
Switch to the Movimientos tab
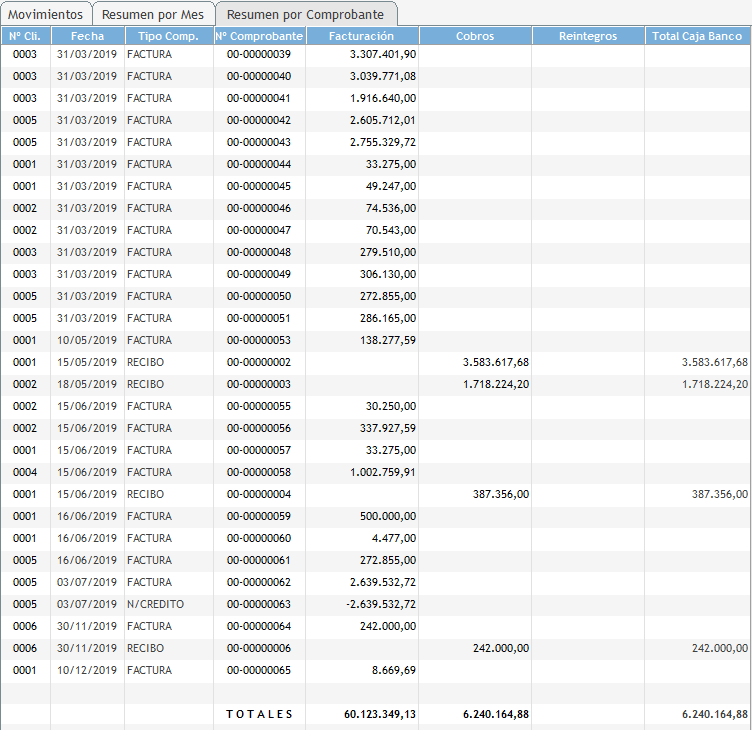[46, 15]
